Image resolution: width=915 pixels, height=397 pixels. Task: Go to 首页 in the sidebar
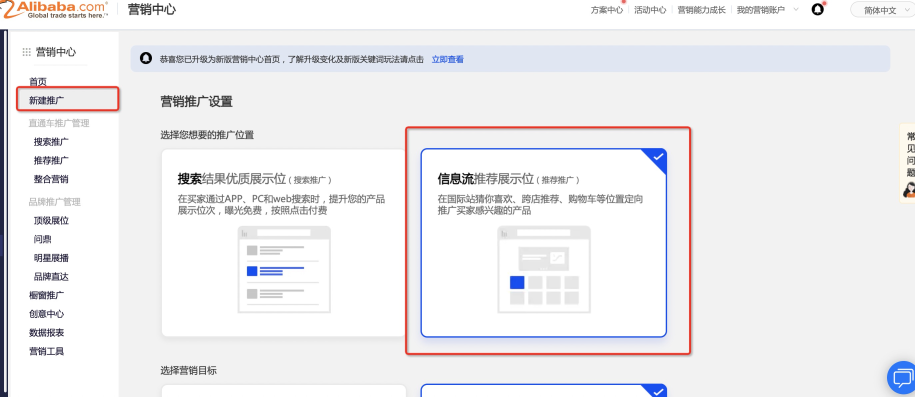(x=38, y=81)
